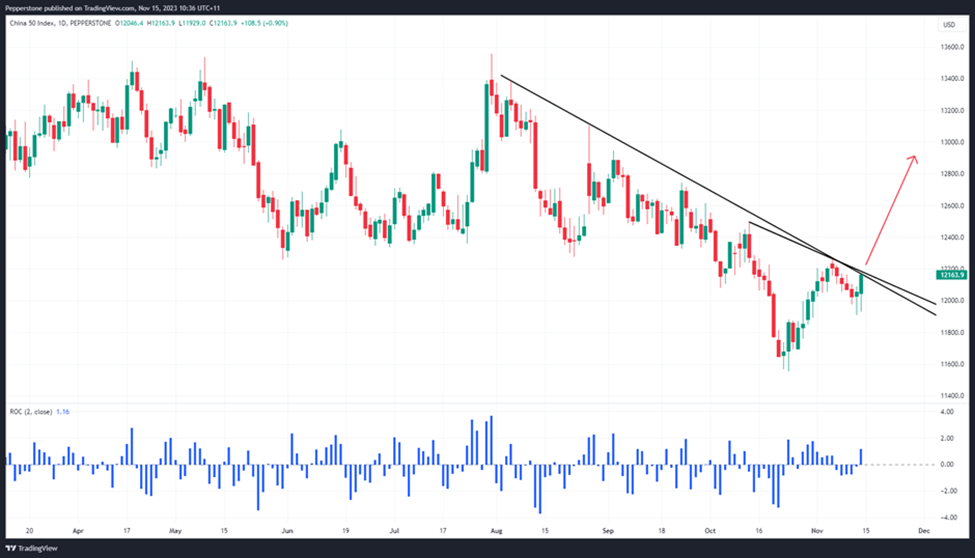Select the Aug date on time axis
Screen dimensions: 975x558
[500, 530]
